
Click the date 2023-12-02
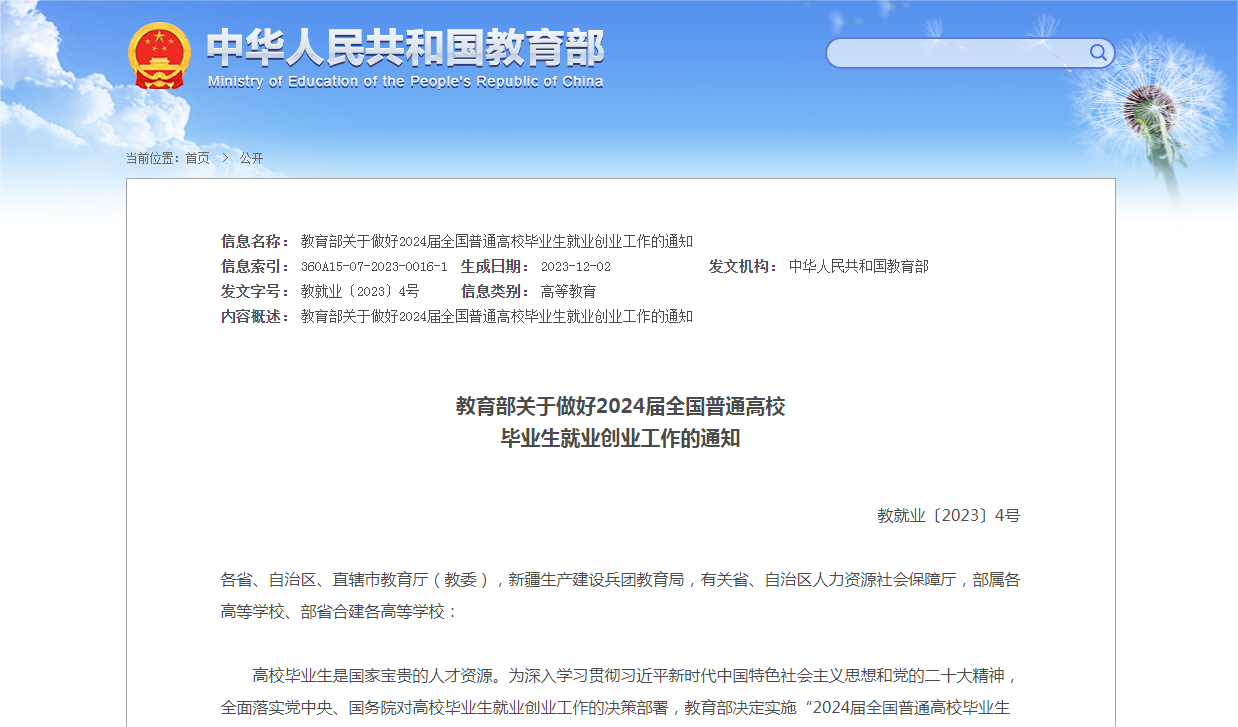[576, 267]
